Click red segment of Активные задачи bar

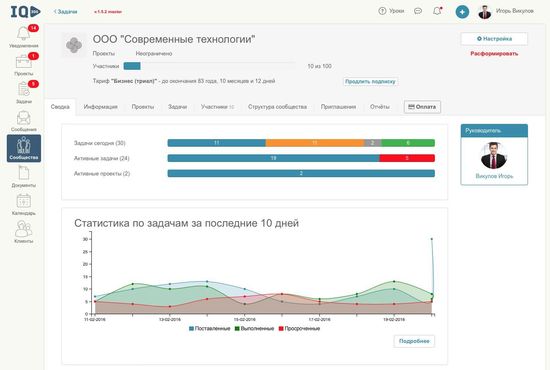click(407, 158)
